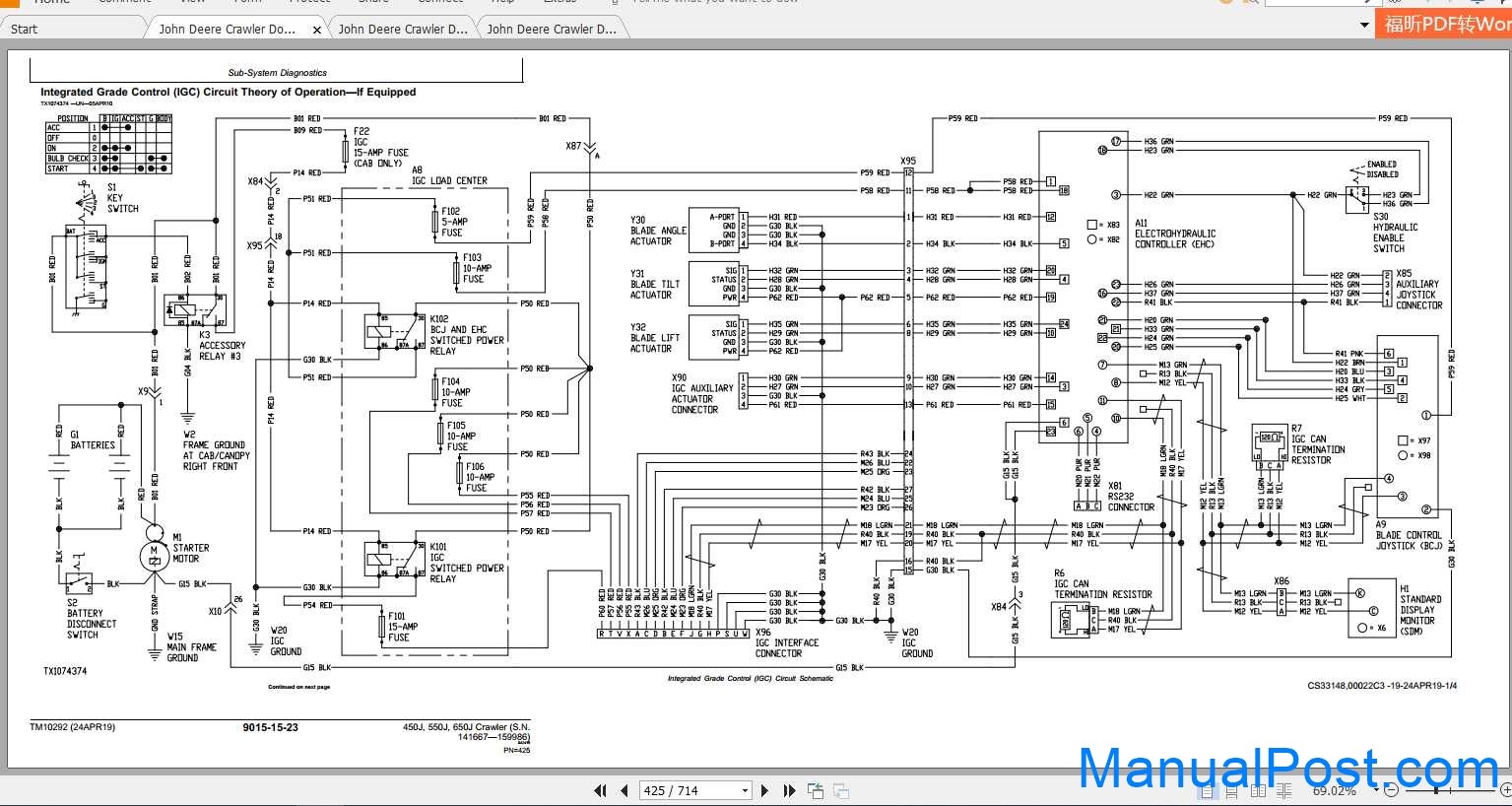Screen dimensions: 1512x806
Task: Click the Sub-System Diagnostics header text
Action: (x=277, y=73)
